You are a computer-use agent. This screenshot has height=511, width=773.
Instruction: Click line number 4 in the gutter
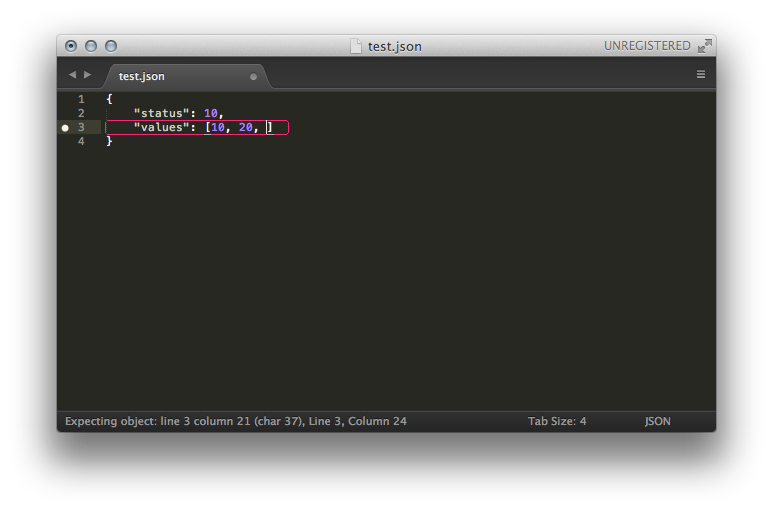click(x=81, y=141)
